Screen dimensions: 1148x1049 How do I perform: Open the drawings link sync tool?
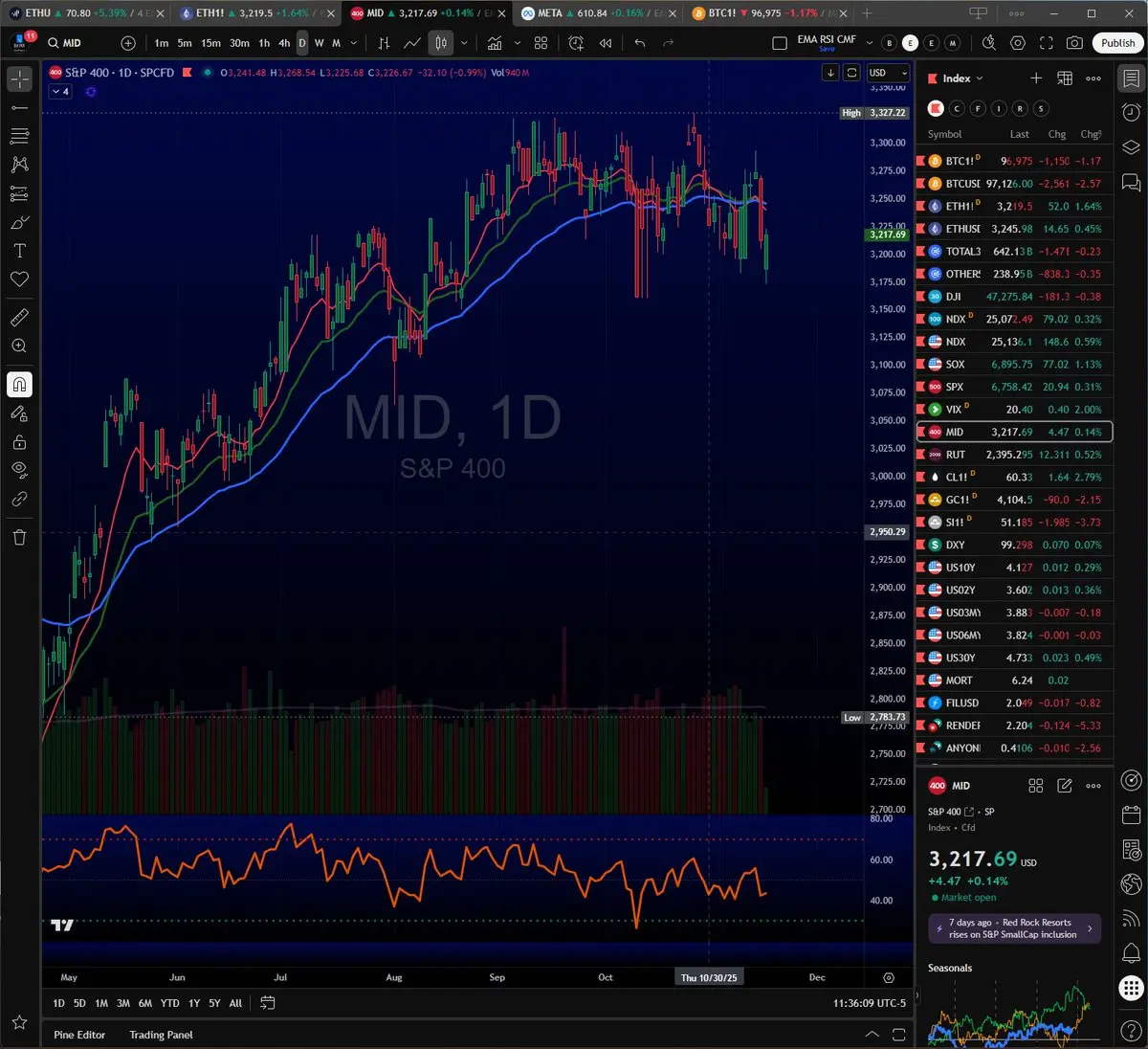[19, 499]
